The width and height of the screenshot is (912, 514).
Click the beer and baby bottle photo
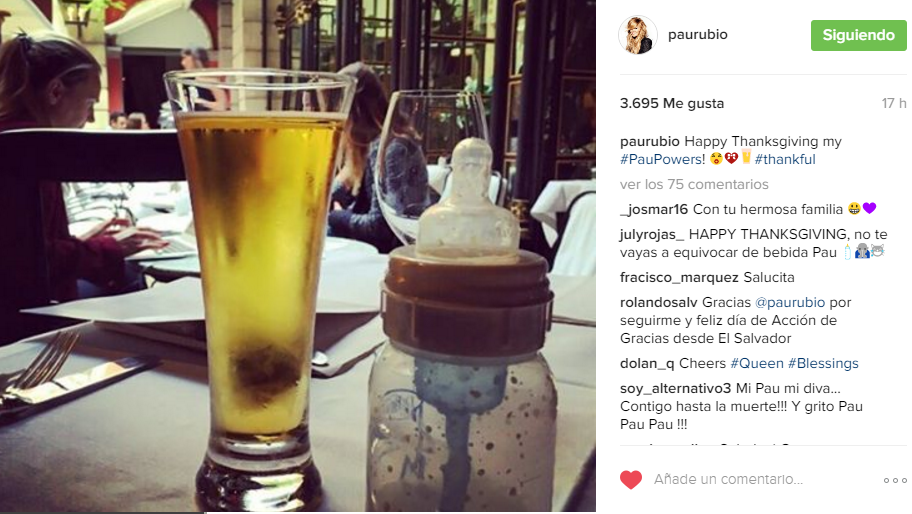pos(298,256)
